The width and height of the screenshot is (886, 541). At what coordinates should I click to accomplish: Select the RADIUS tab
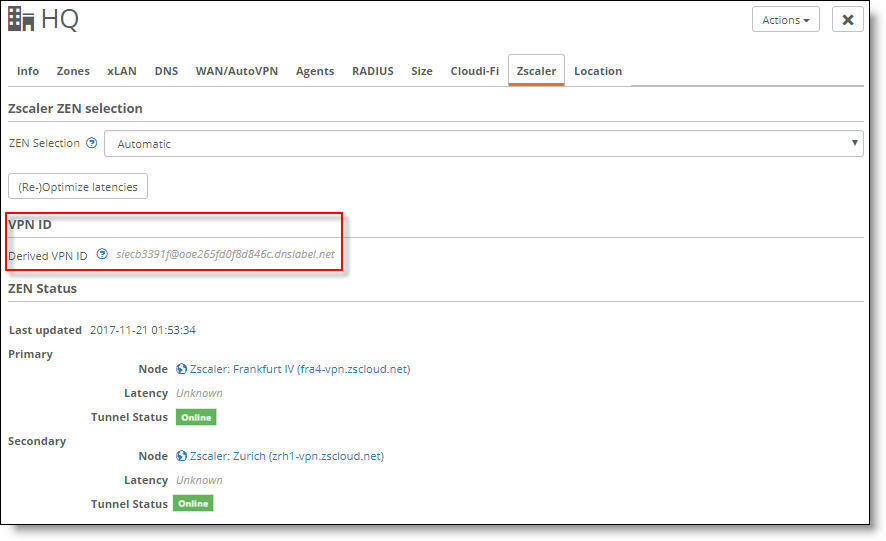click(x=372, y=71)
